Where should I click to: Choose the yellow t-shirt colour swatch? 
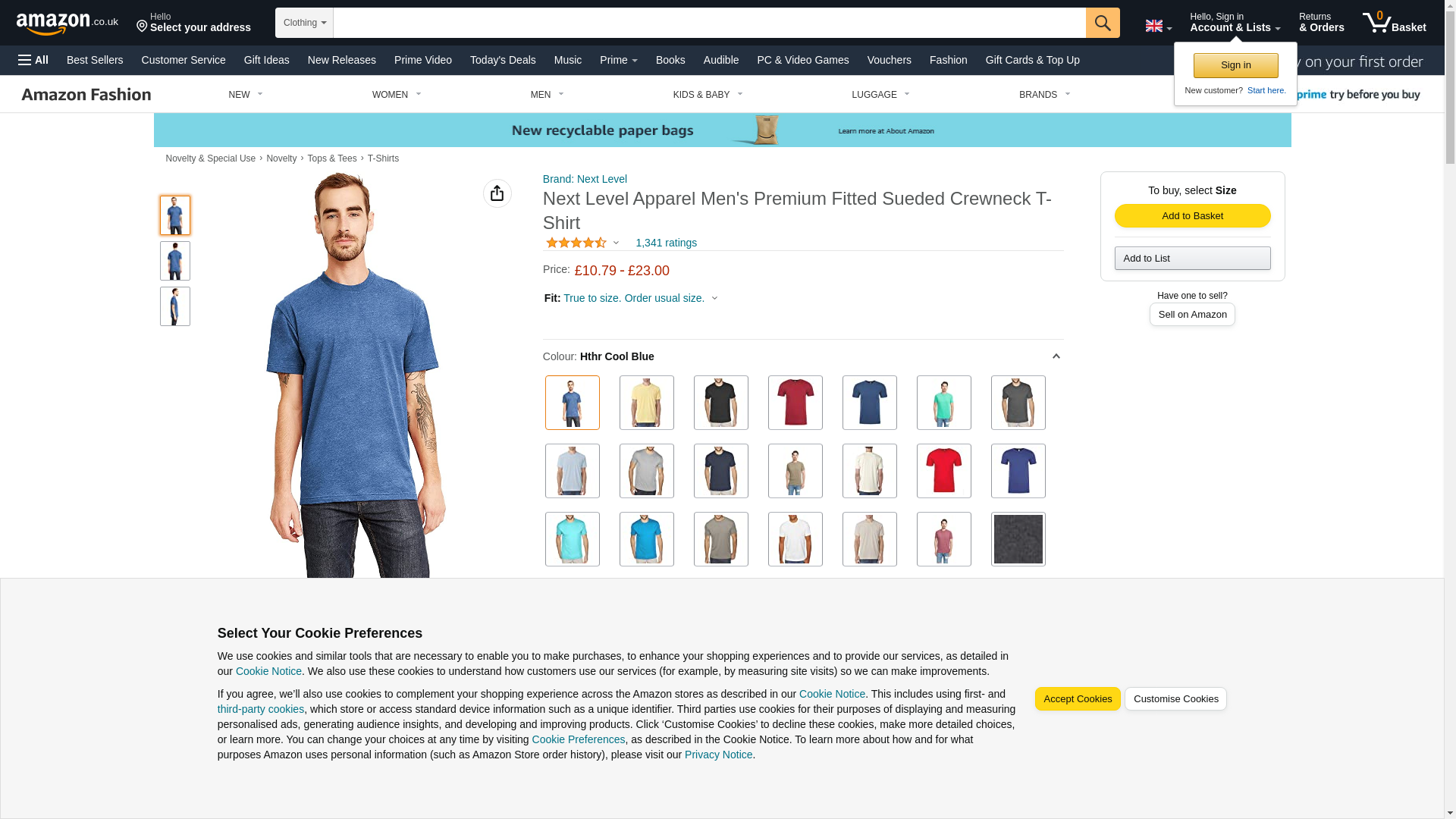[x=646, y=403]
